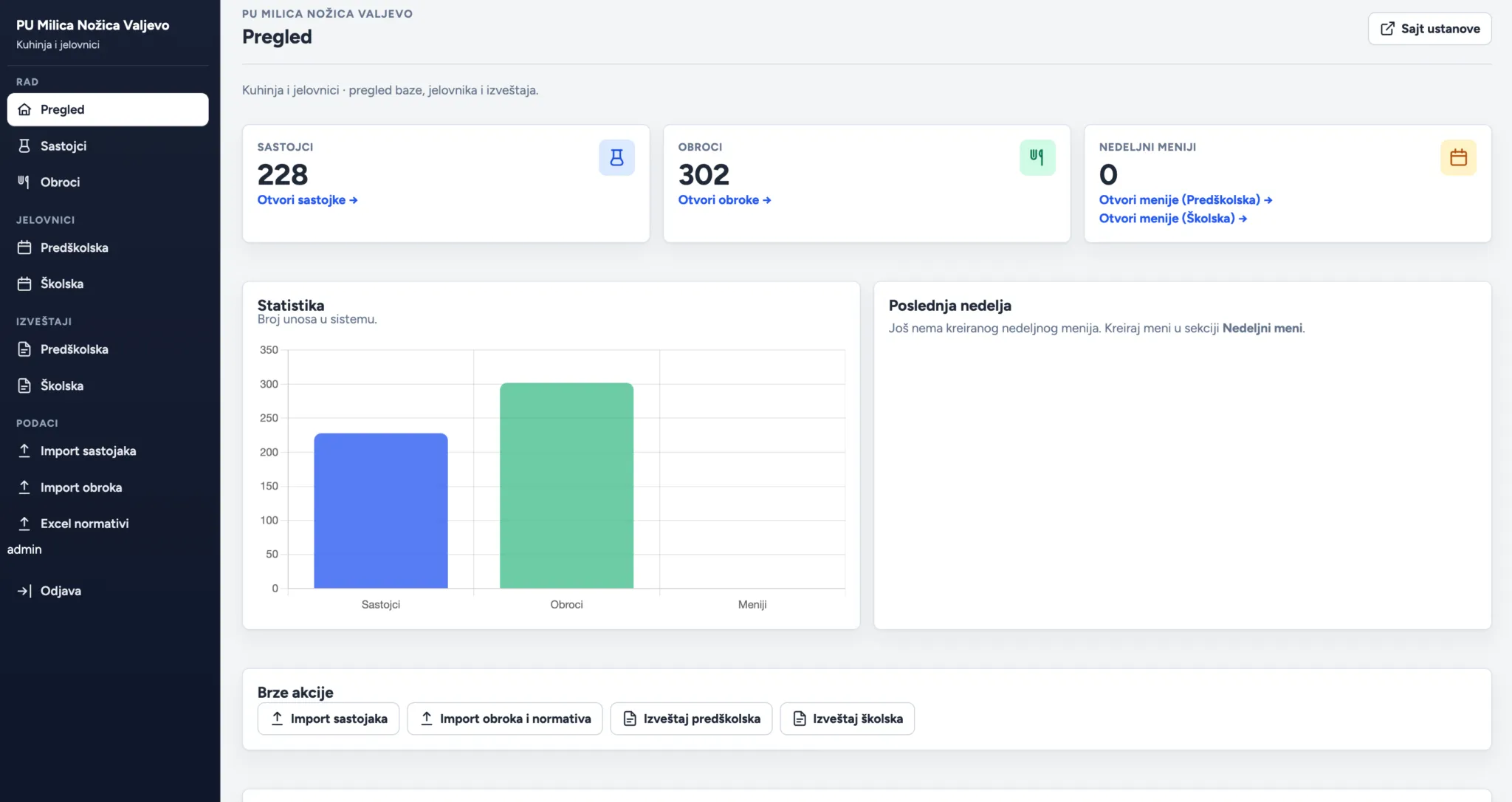Click the 302 value on Obroci card
The image size is (1512, 802).
click(704, 175)
